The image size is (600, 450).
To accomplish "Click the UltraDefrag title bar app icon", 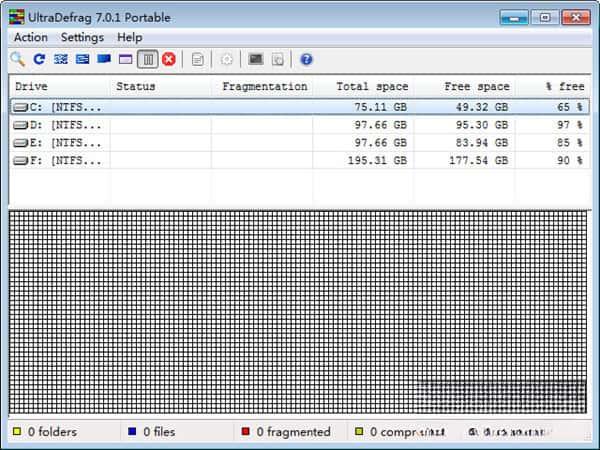I will point(17,18).
